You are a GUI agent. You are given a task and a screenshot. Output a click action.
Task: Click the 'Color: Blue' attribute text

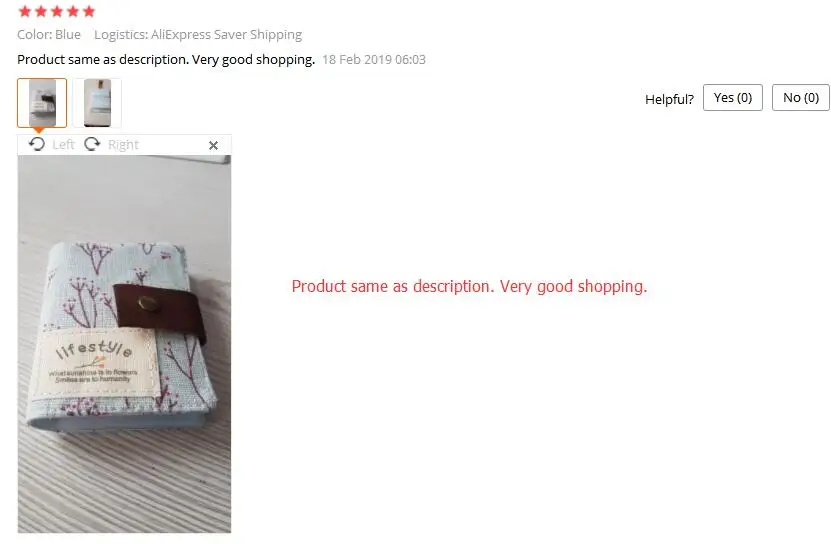point(49,34)
